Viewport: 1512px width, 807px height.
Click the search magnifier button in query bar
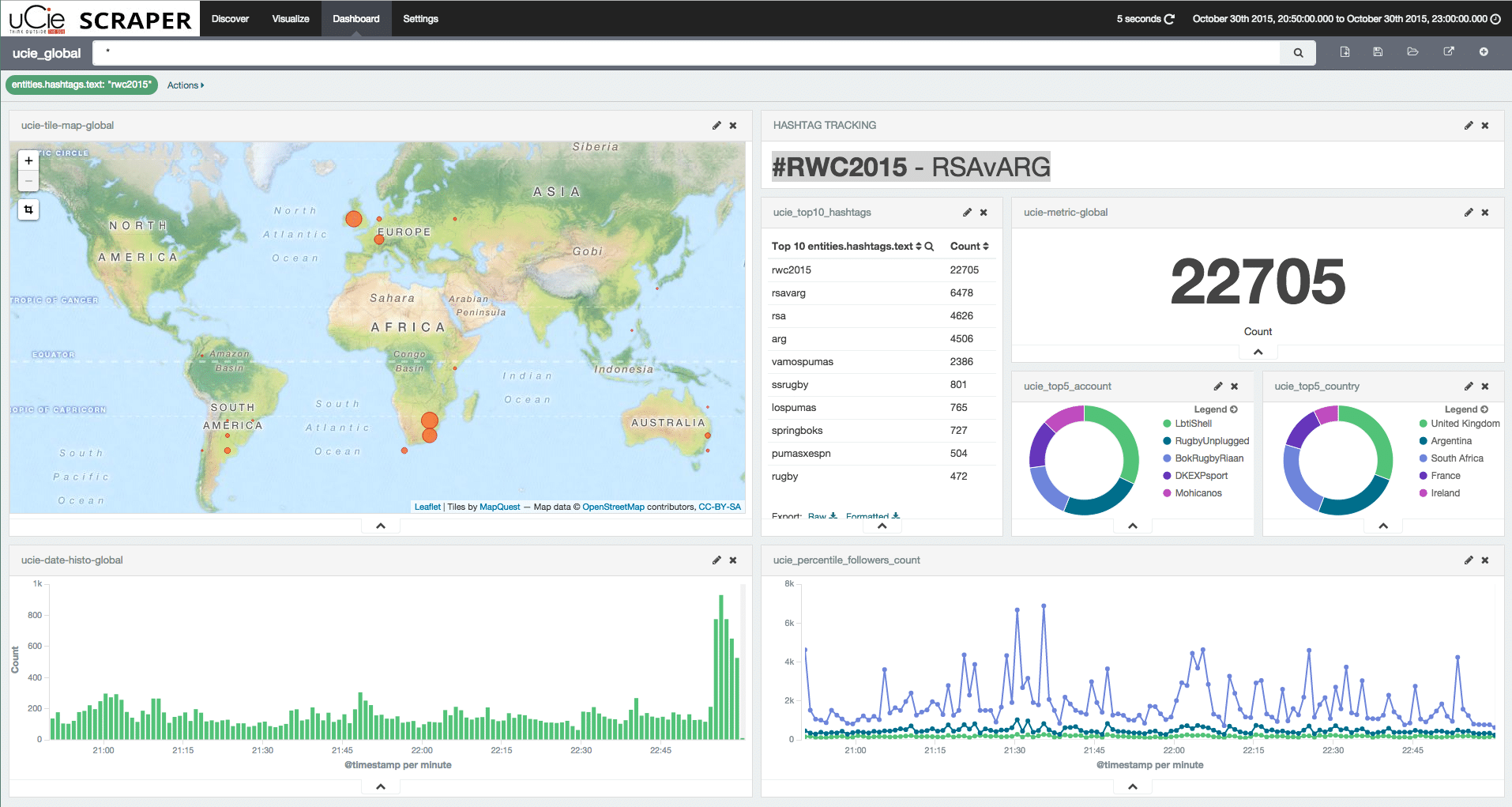coord(1298,53)
